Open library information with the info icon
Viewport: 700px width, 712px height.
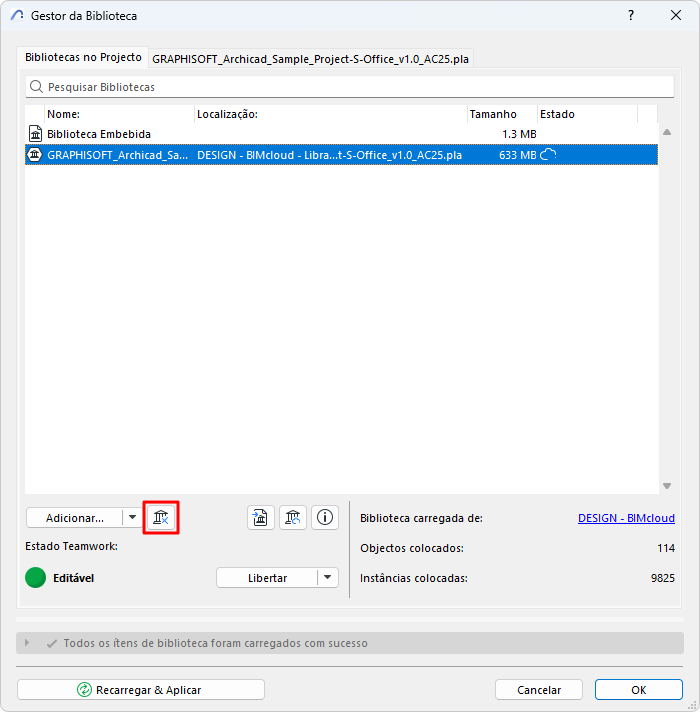point(325,517)
